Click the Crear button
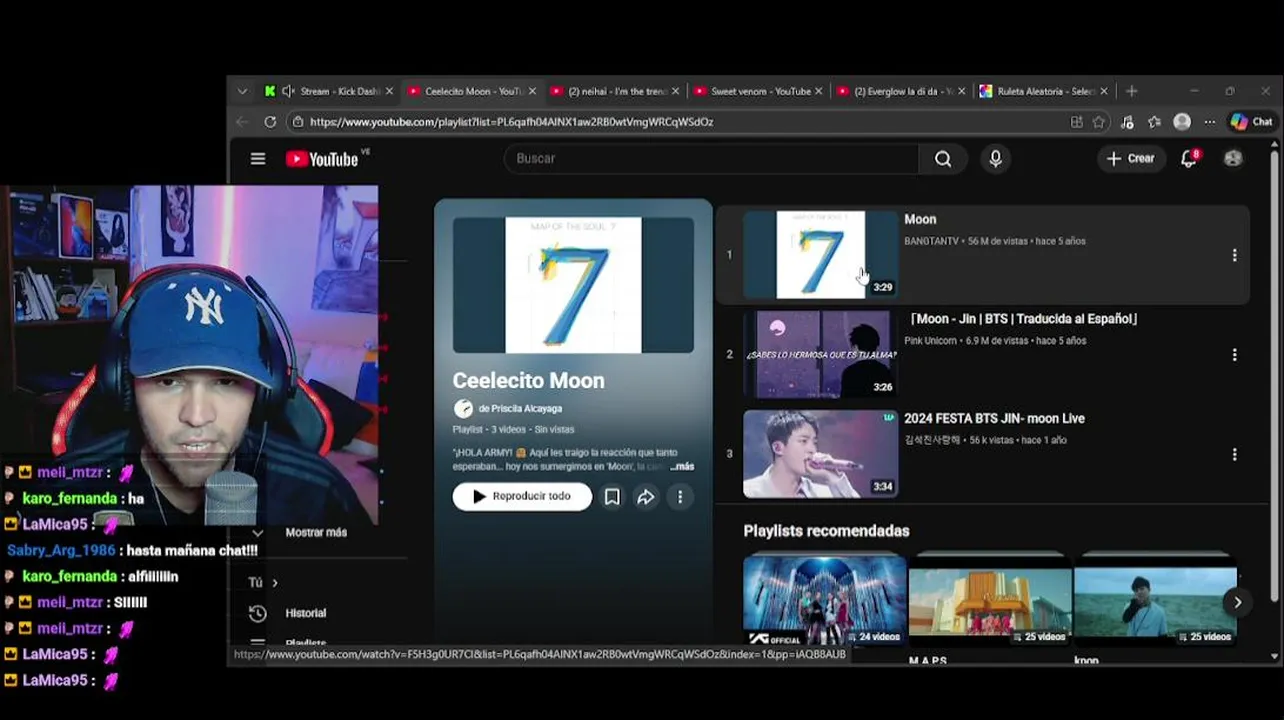1284x720 pixels. [1130, 159]
